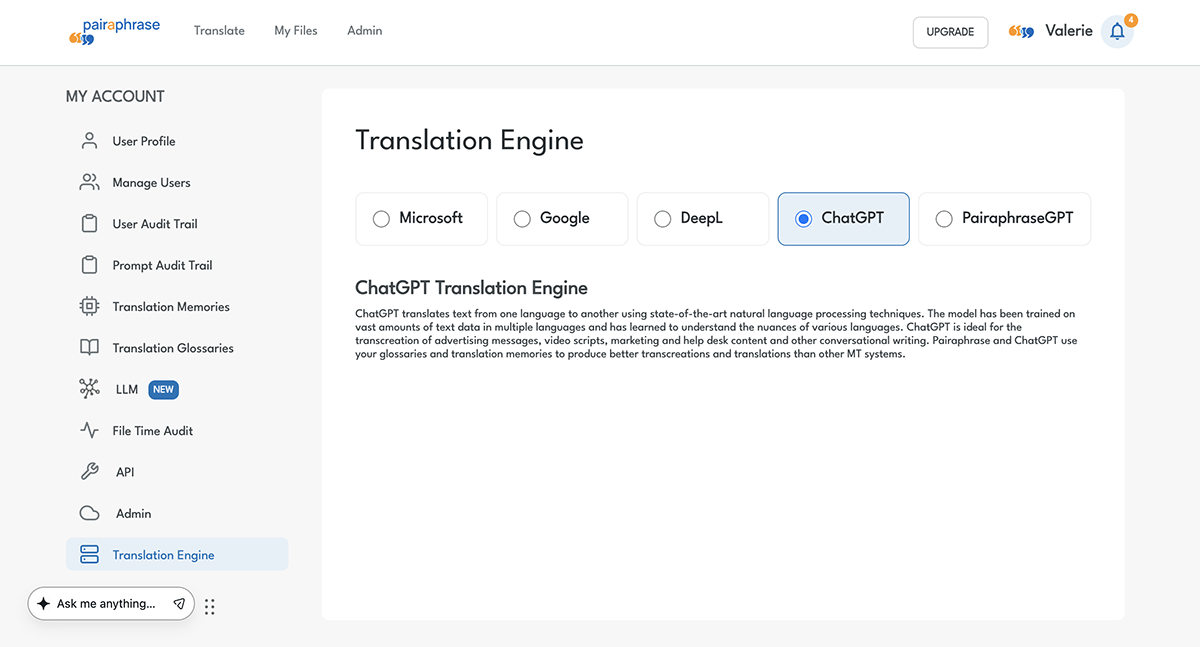Select the PairaphraseGPT engine option
Image resolution: width=1200 pixels, height=647 pixels.
(943, 218)
